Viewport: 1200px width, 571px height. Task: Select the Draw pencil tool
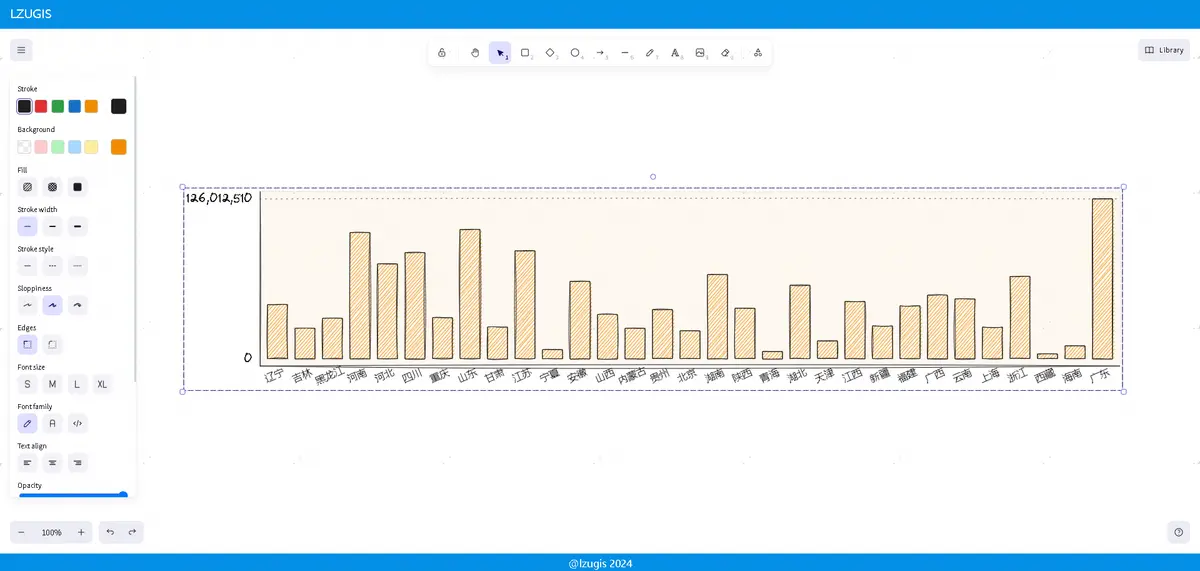[650, 53]
